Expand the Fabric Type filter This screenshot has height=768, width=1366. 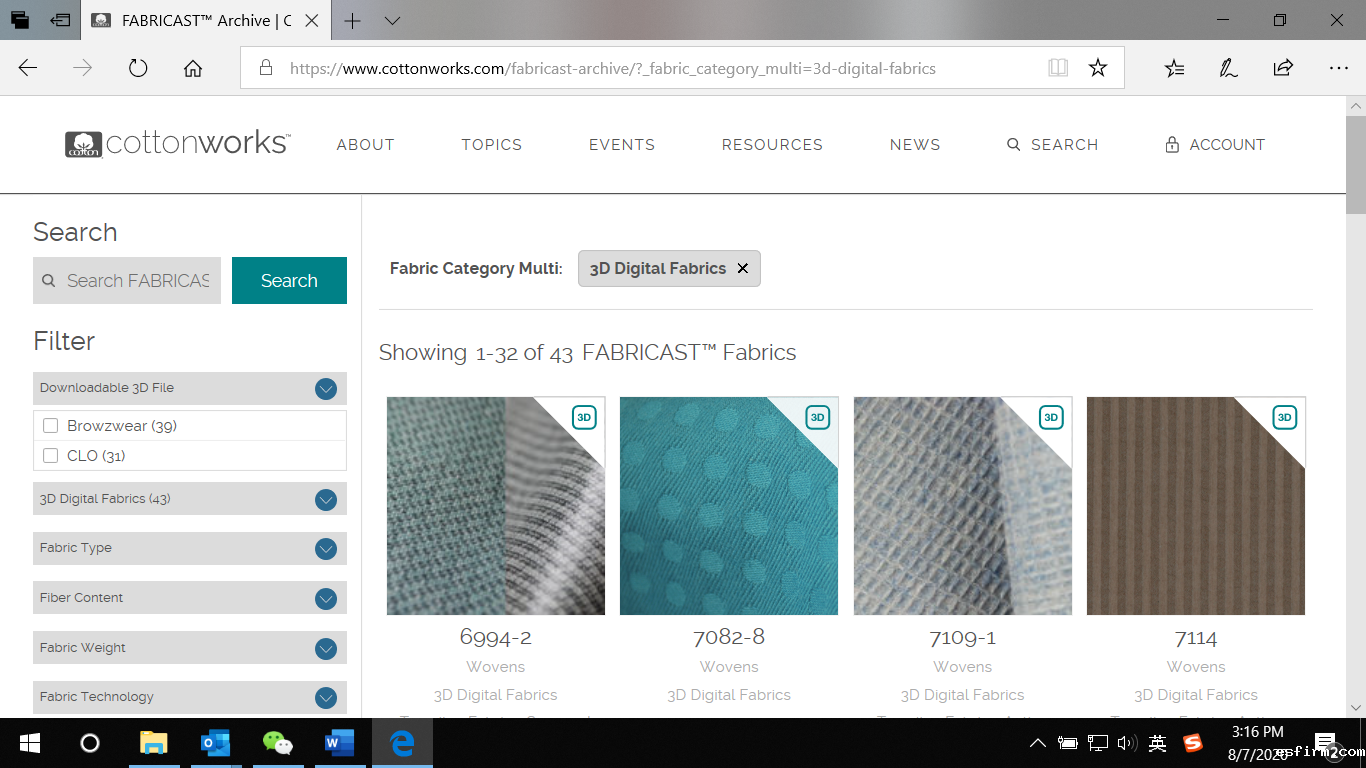(x=325, y=549)
